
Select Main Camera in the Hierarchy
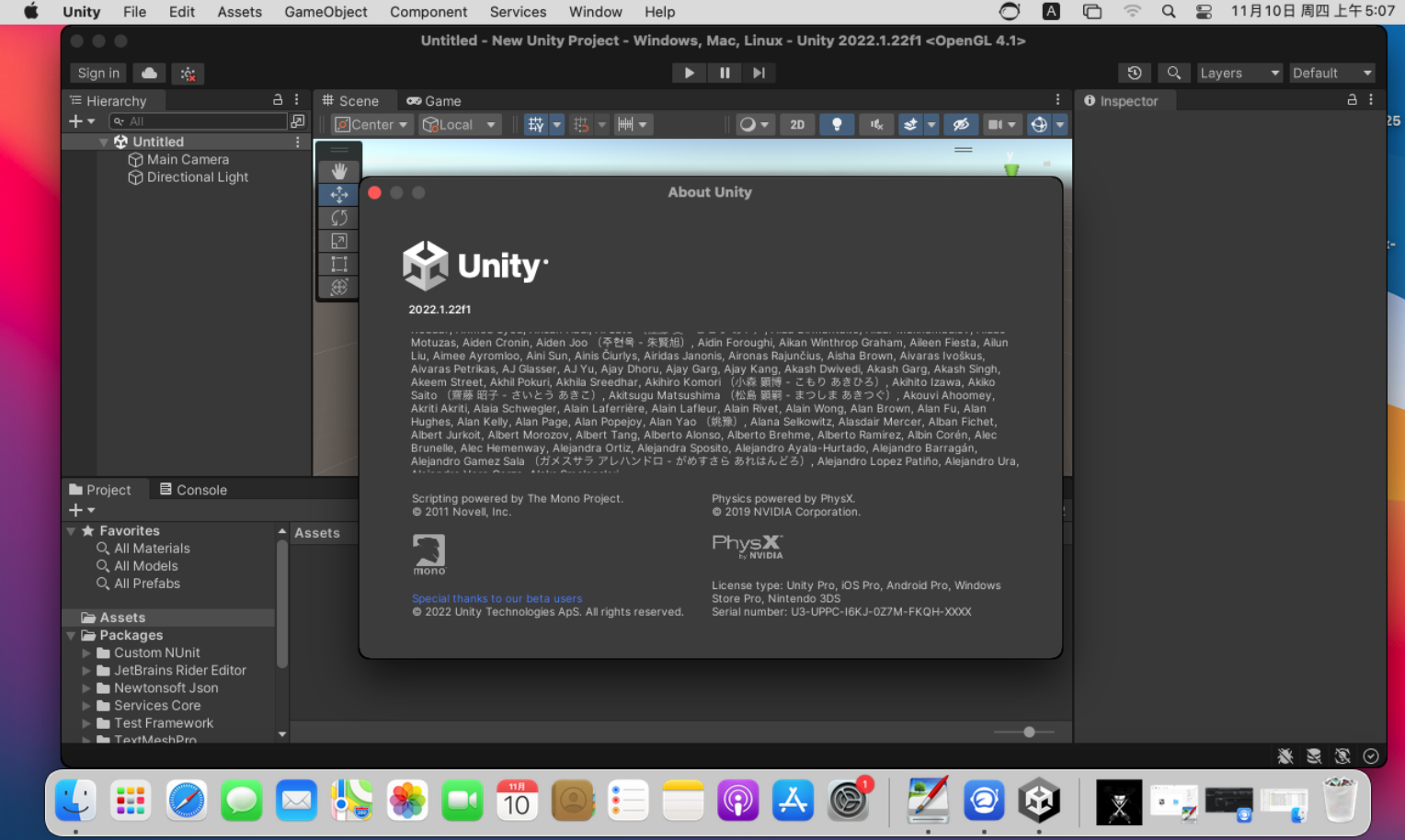coord(188,160)
